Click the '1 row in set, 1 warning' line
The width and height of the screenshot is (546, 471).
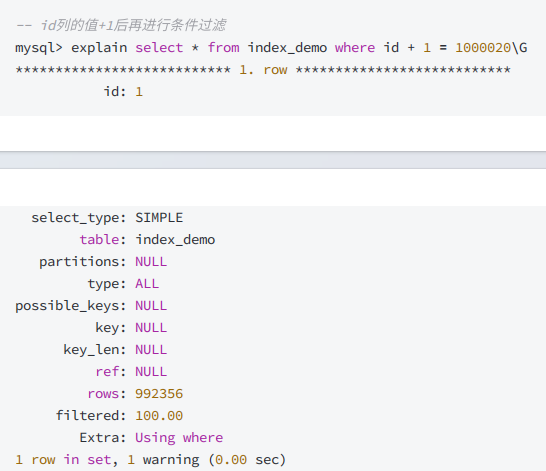[108, 460]
